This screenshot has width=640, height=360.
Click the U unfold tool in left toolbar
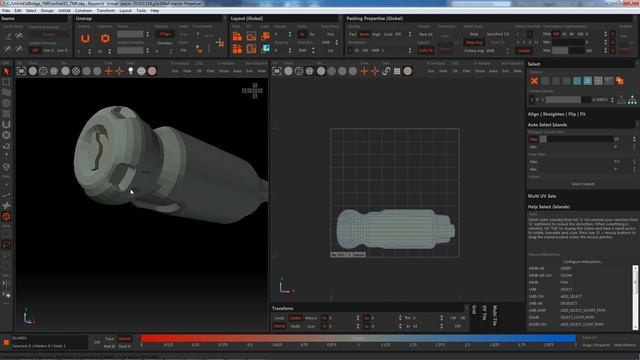(6, 124)
